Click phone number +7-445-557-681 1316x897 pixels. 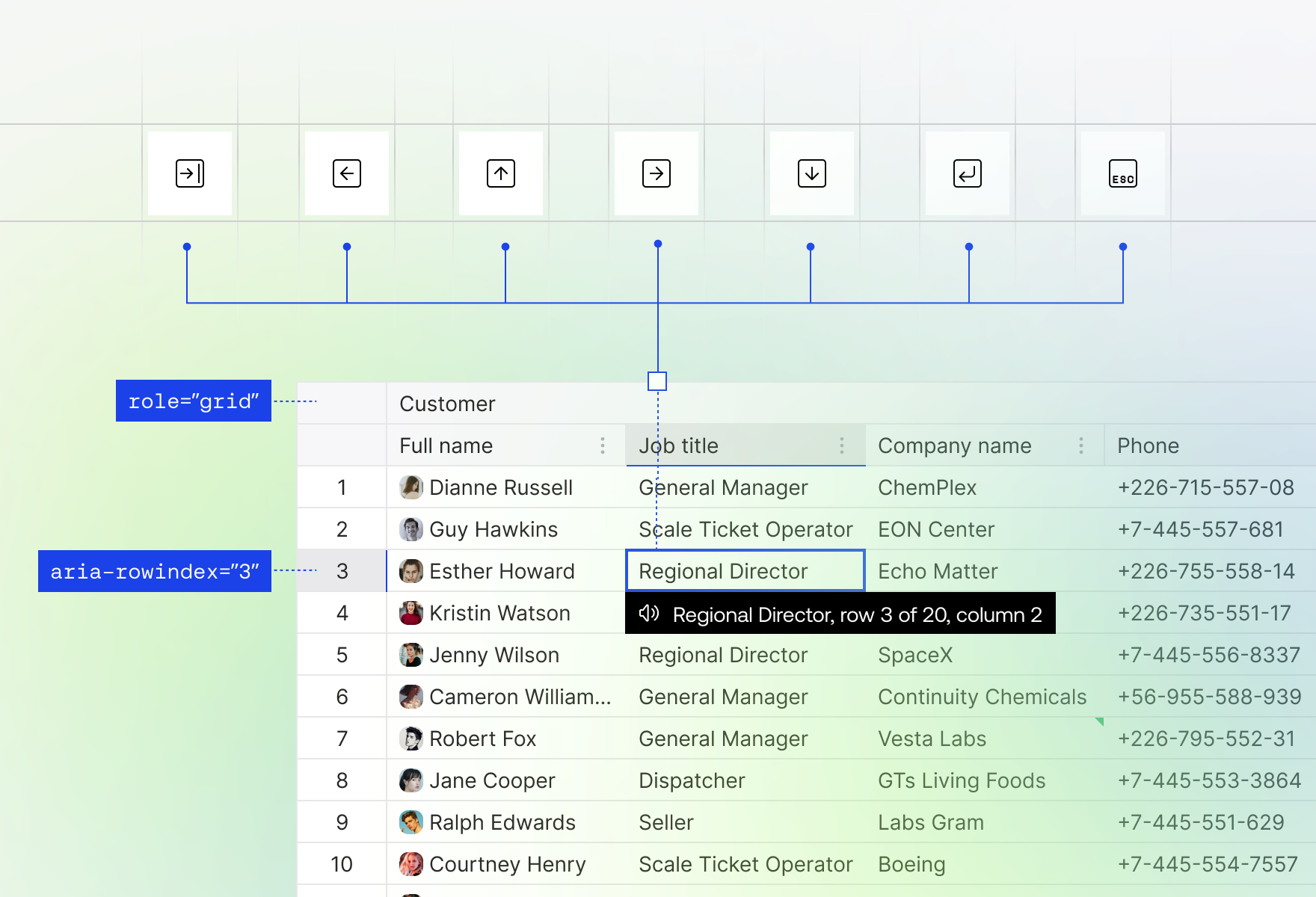click(x=1200, y=529)
